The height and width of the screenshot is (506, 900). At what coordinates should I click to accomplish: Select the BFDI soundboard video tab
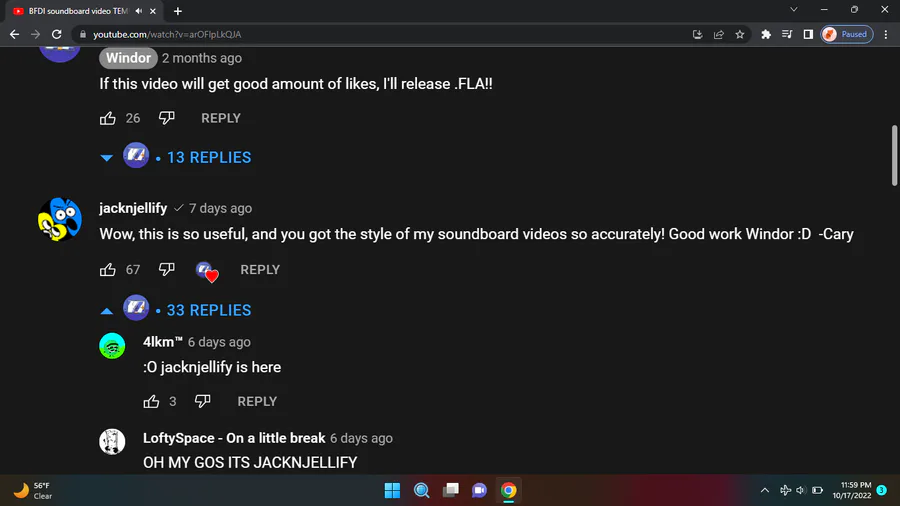coord(80,11)
